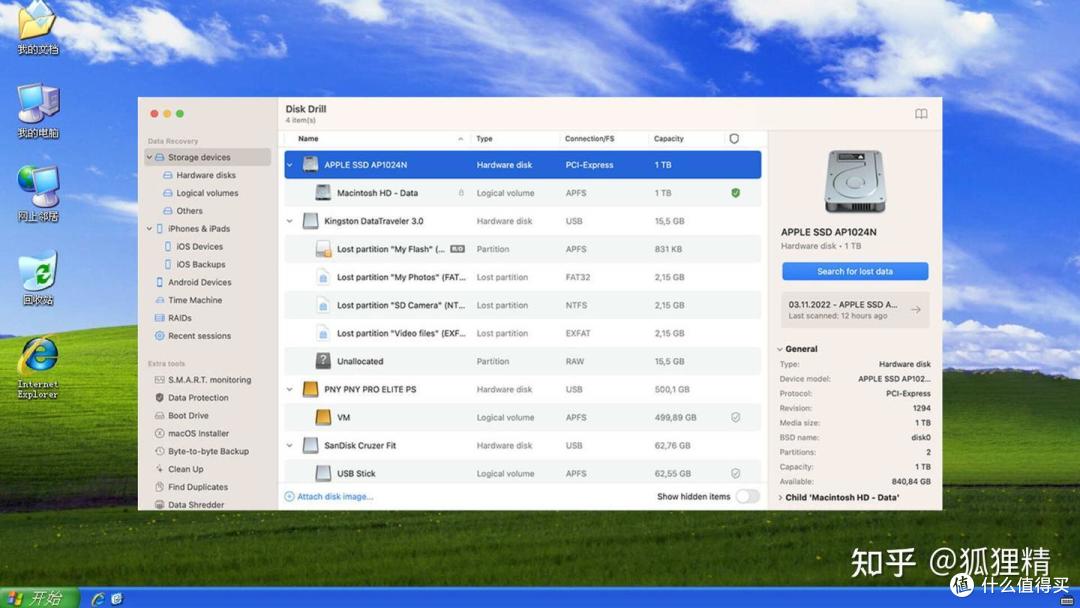Collapse iPhones & iPads sidebar group
Image resolution: width=1080 pixels, height=608 pixels.
click(149, 229)
